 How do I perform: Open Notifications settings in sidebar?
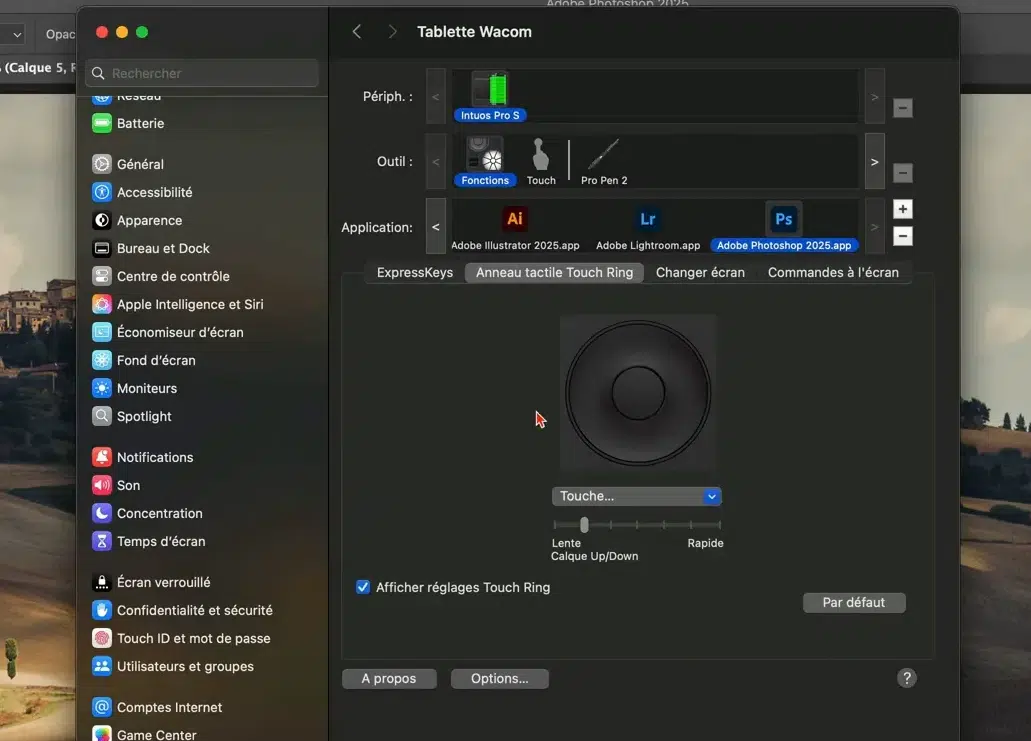pos(143,457)
